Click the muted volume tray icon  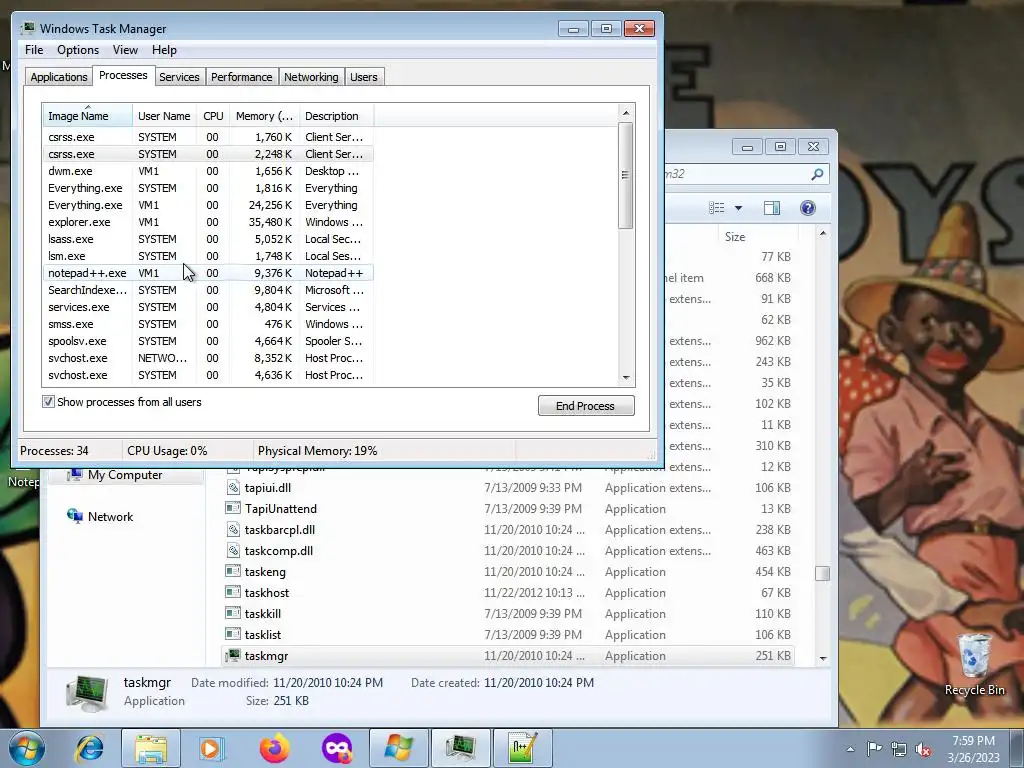pos(923,749)
